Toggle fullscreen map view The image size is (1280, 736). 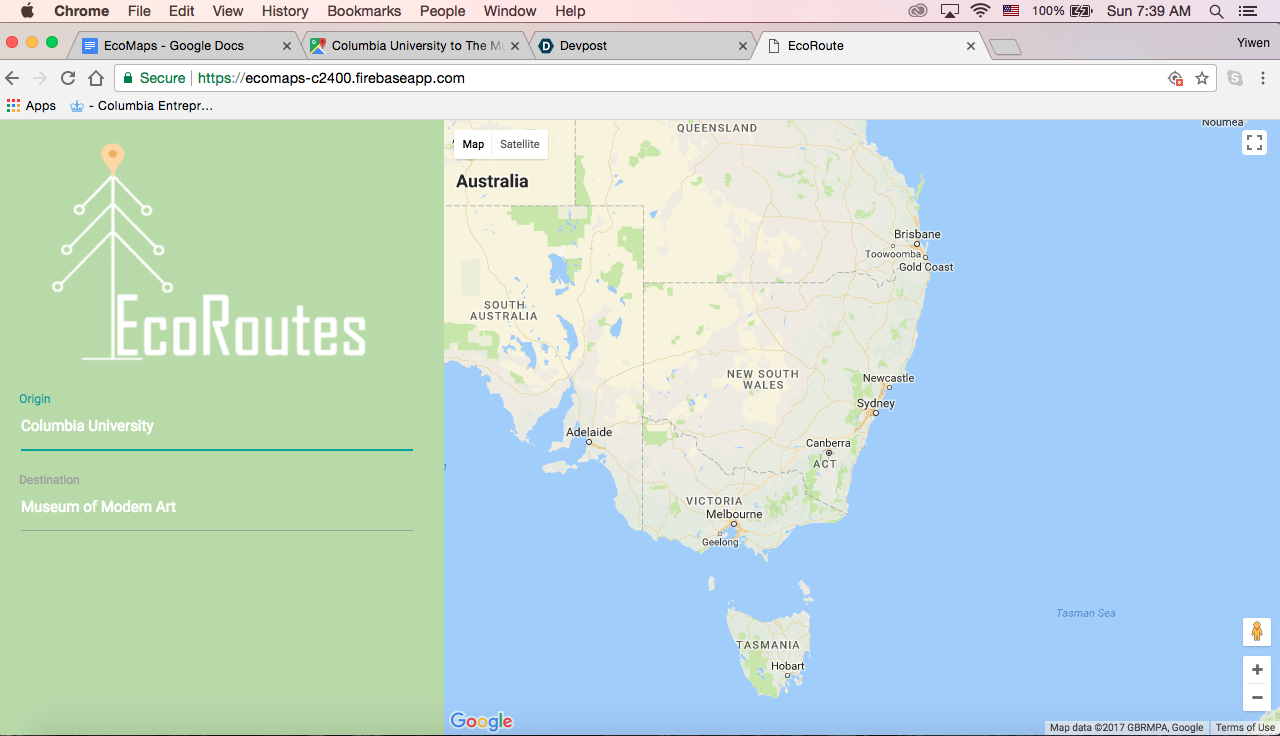[1255, 142]
